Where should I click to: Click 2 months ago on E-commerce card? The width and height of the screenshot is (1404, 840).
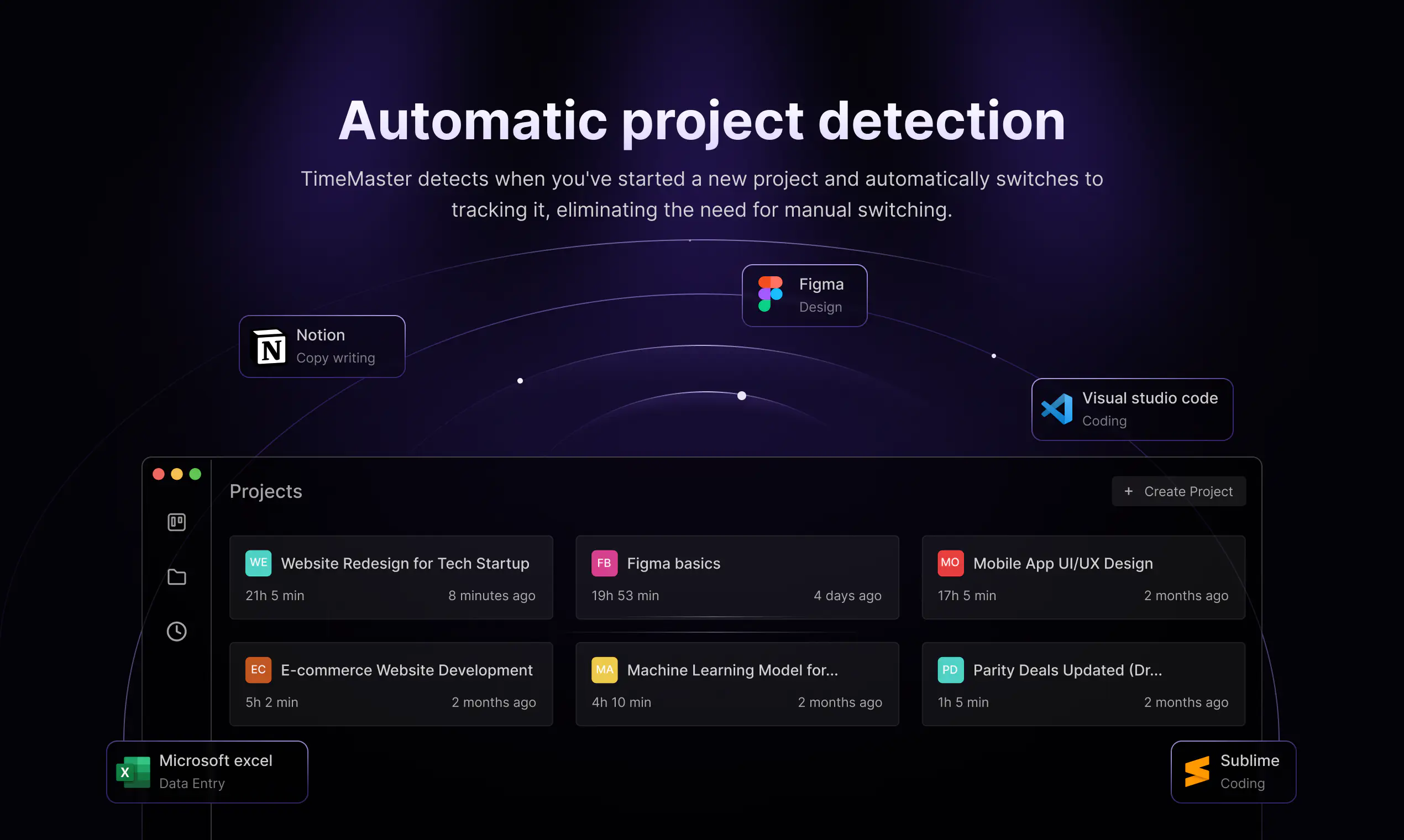(494, 702)
